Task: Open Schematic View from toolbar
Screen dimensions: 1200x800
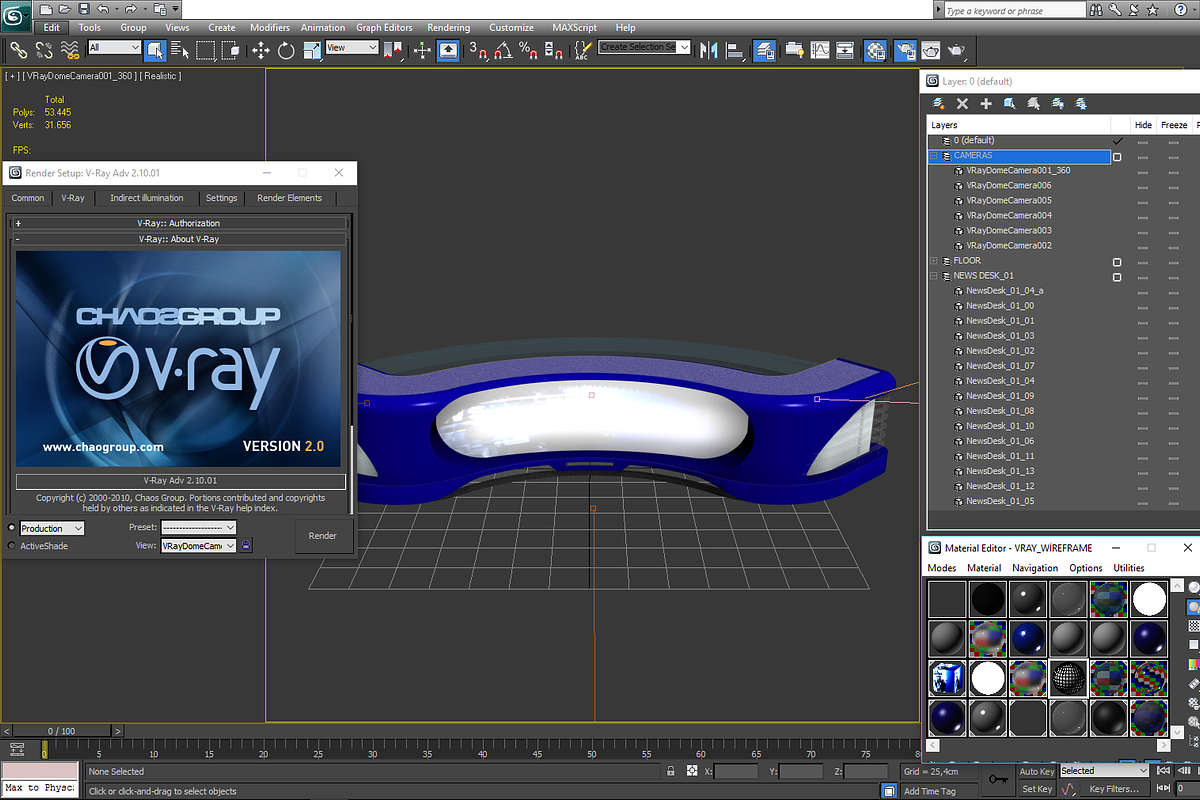Action: point(846,49)
